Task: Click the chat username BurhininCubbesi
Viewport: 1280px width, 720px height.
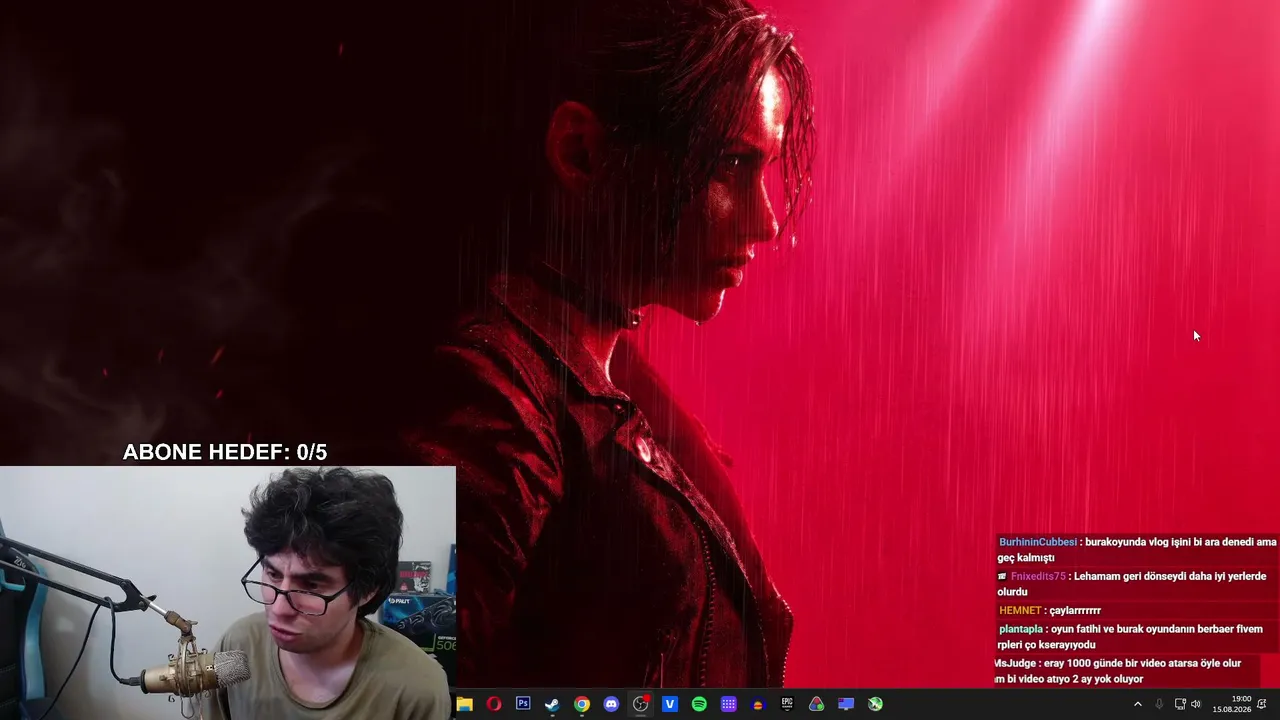Action: coord(1038,542)
